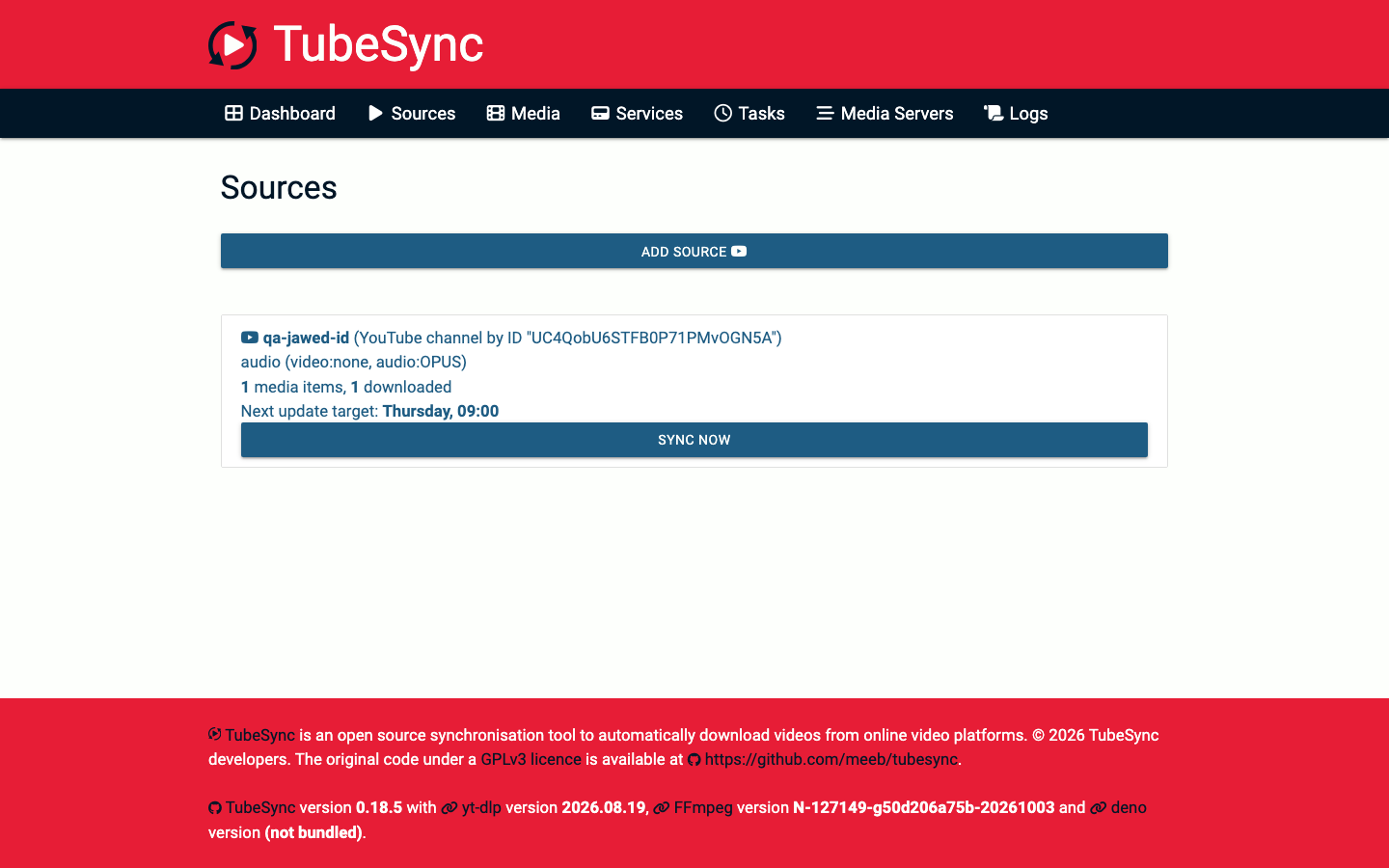Open the Services navigation item
Screen dimensions: 1389x868
click(637, 113)
